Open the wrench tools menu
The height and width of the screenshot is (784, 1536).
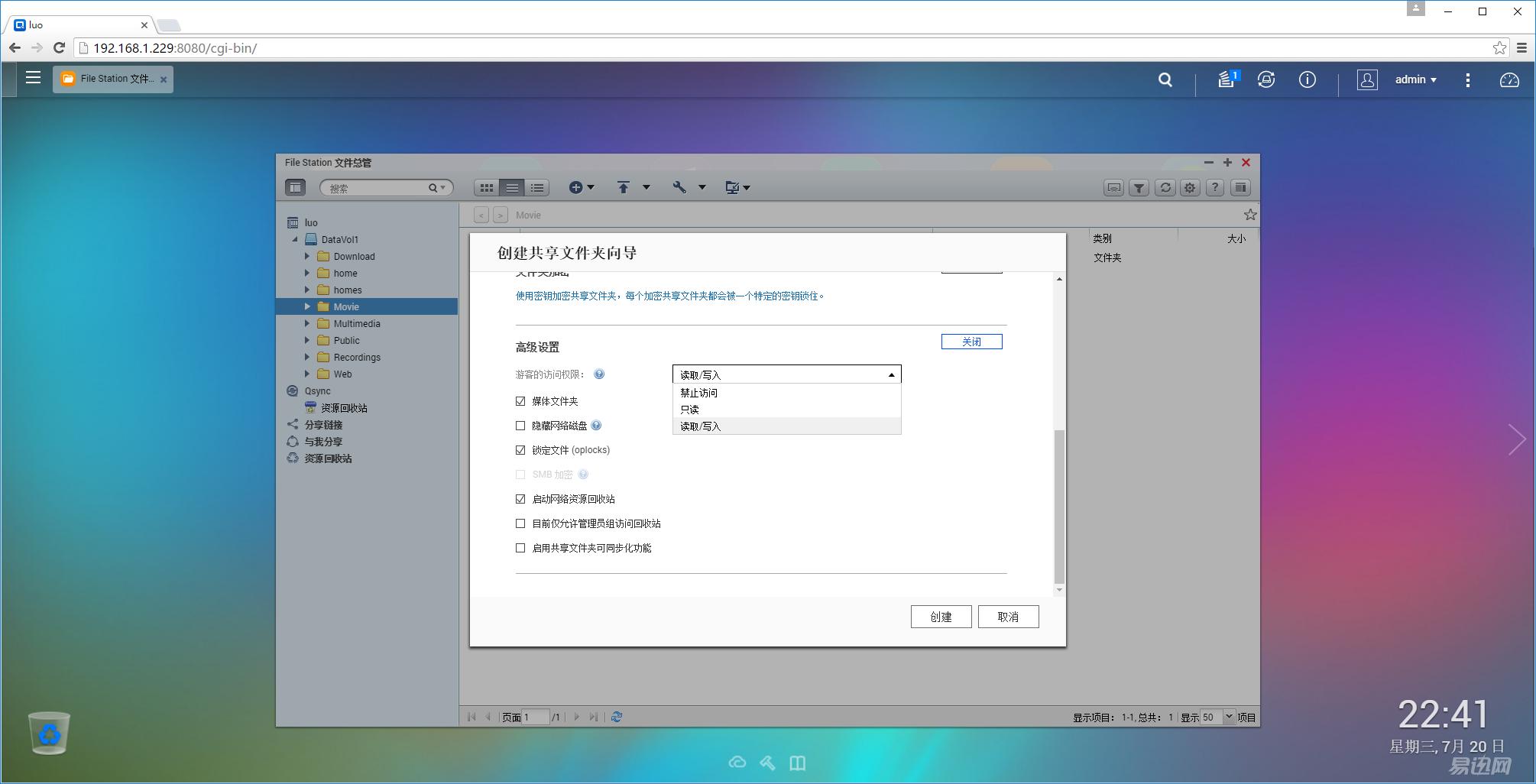pos(689,188)
